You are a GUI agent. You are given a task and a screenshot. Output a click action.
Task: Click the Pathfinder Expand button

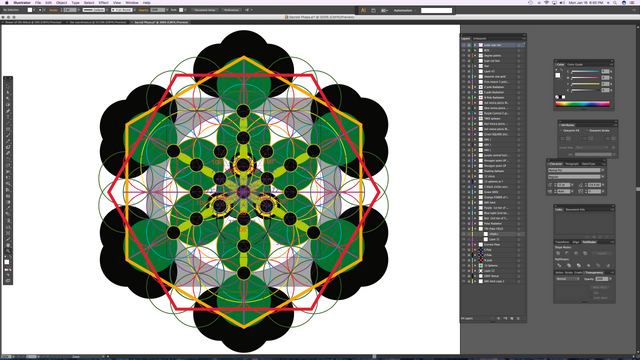601,253
